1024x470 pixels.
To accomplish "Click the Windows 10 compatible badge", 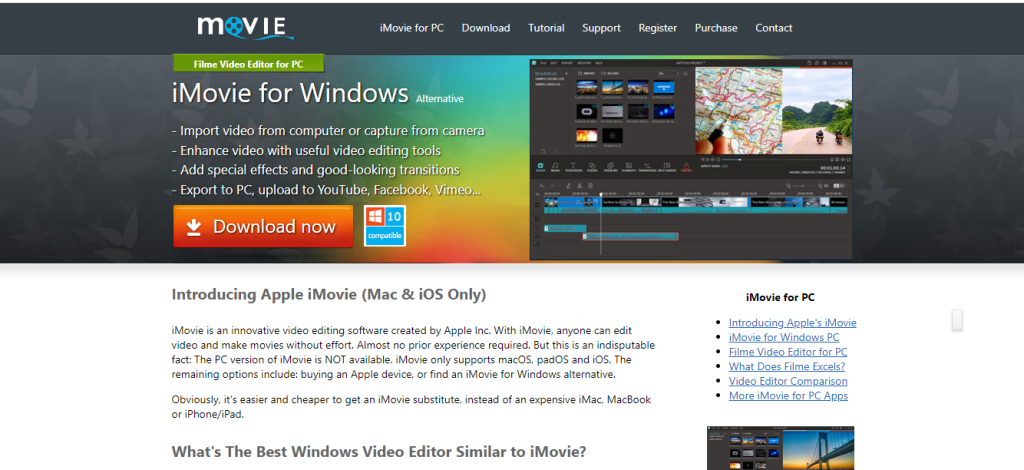I will [385, 226].
